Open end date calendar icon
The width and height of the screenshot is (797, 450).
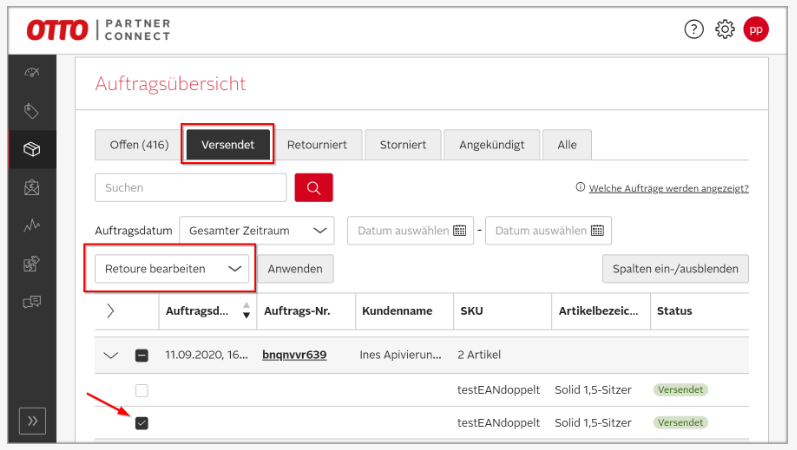pyautogui.click(x=597, y=230)
